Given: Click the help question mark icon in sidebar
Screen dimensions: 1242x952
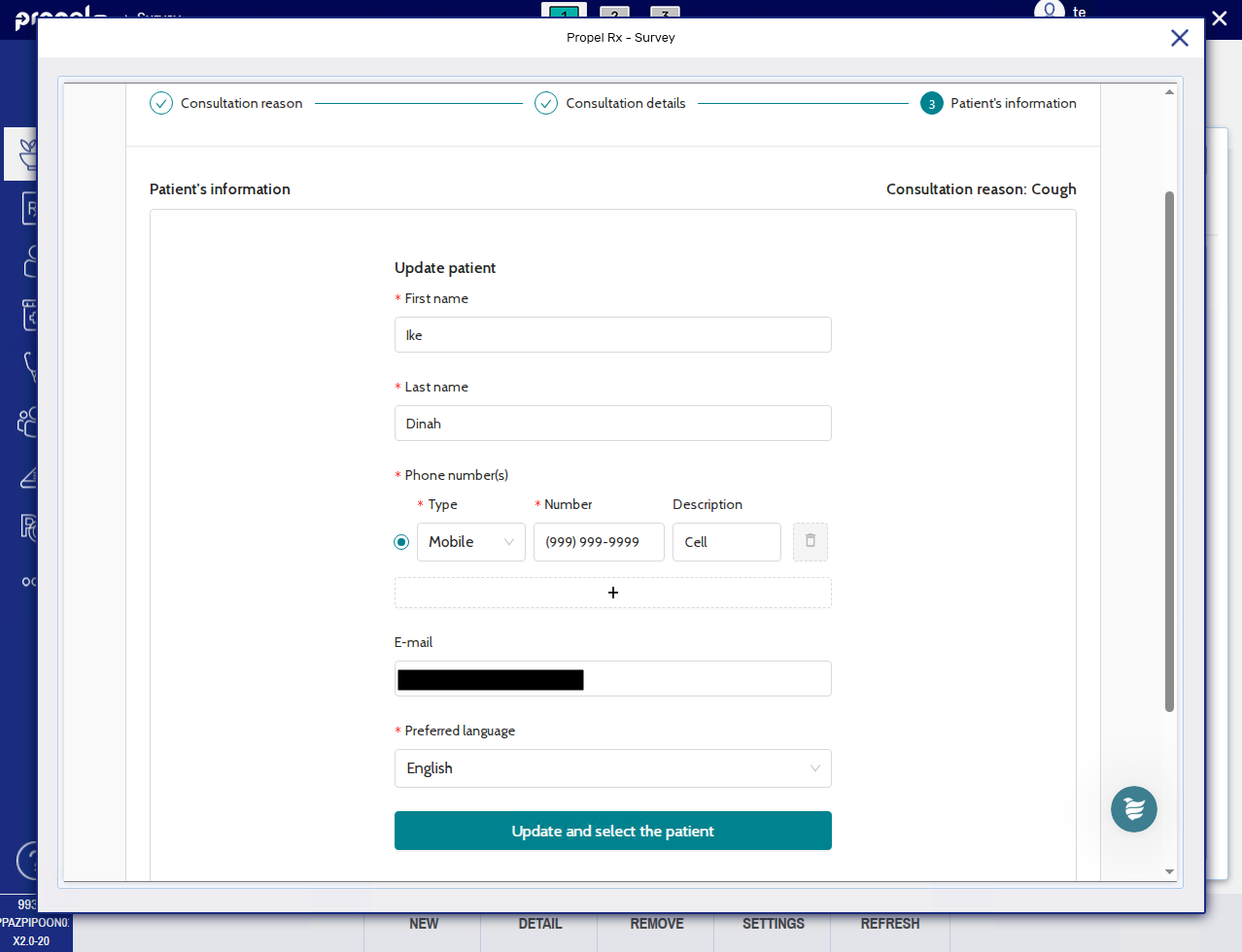Looking at the screenshot, I should click(x=28, y=861).
